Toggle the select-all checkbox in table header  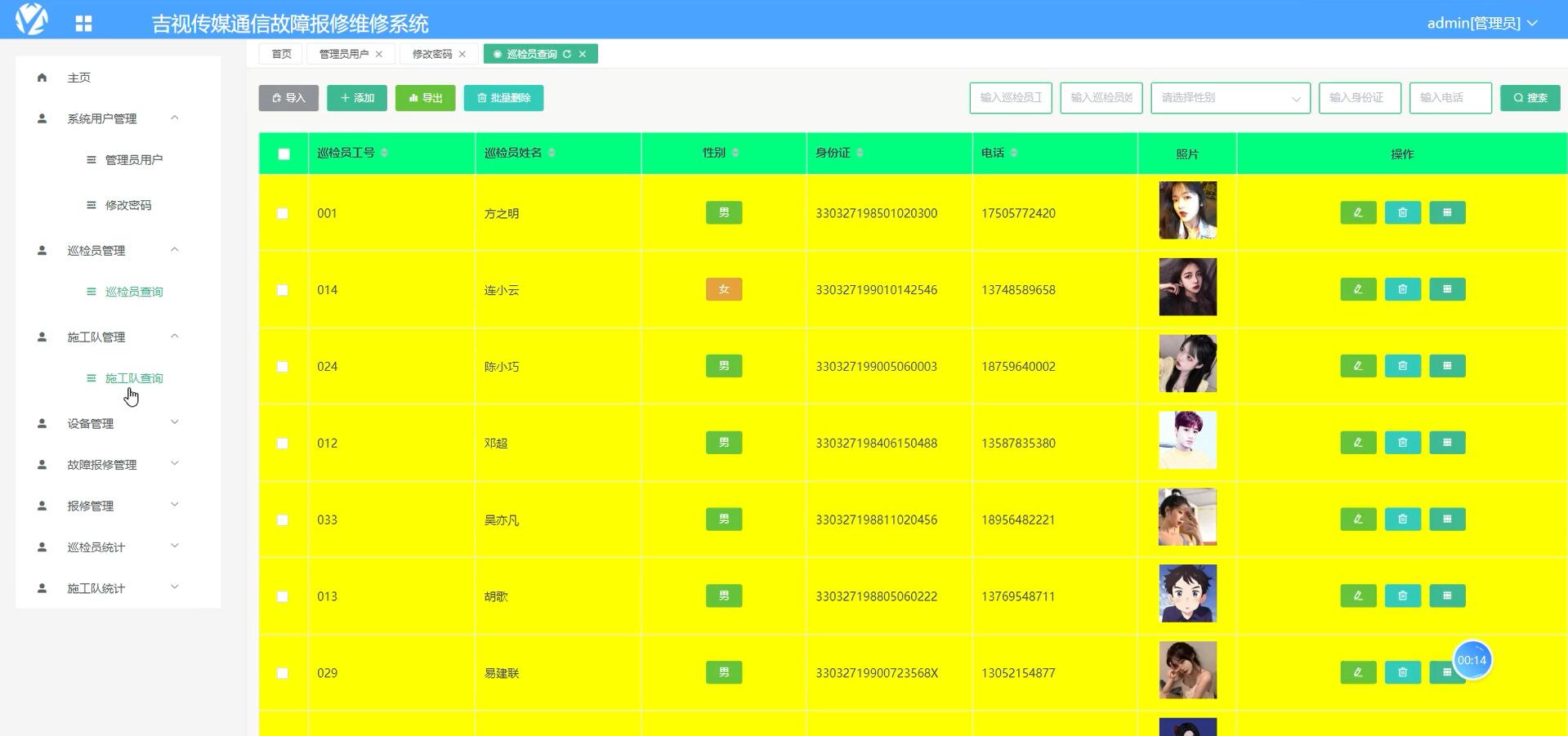click(284, 154)
